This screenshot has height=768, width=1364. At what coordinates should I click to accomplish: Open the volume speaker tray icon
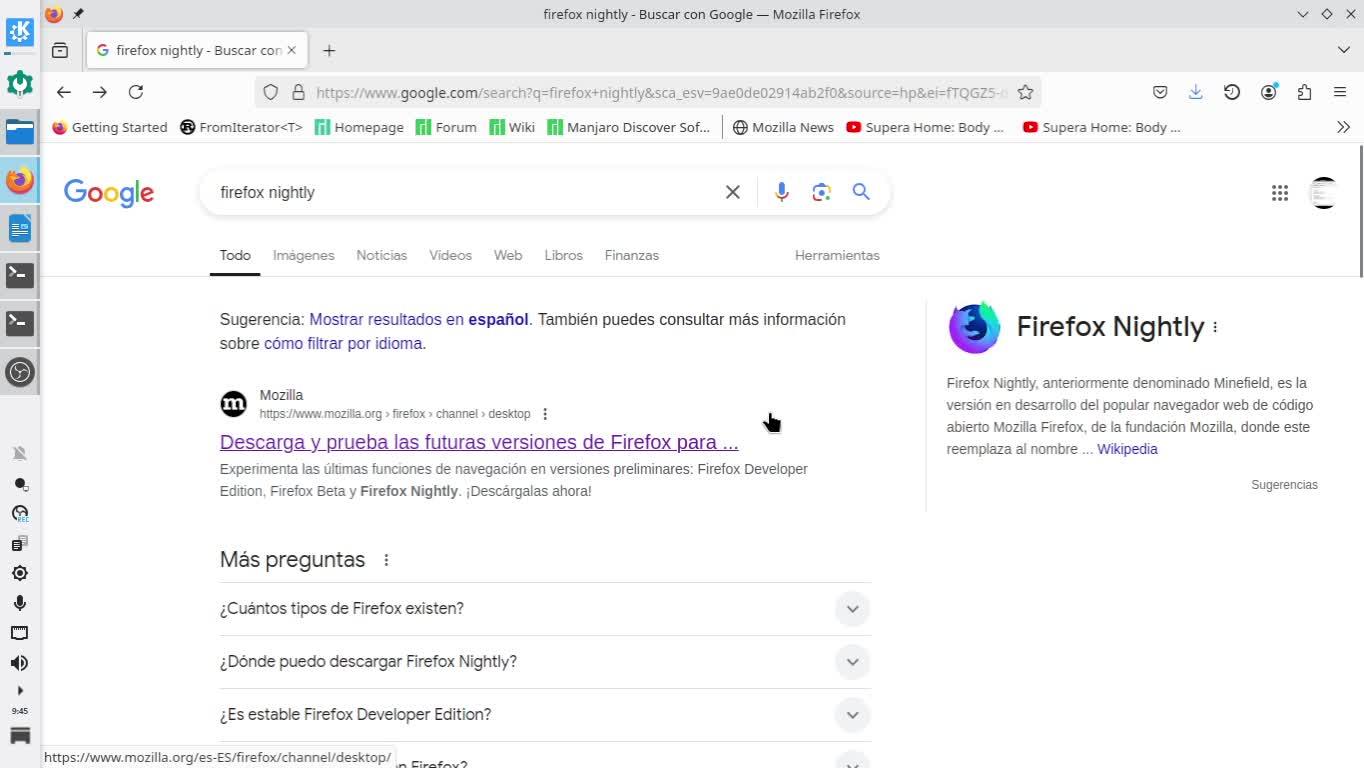coord(19,663)
